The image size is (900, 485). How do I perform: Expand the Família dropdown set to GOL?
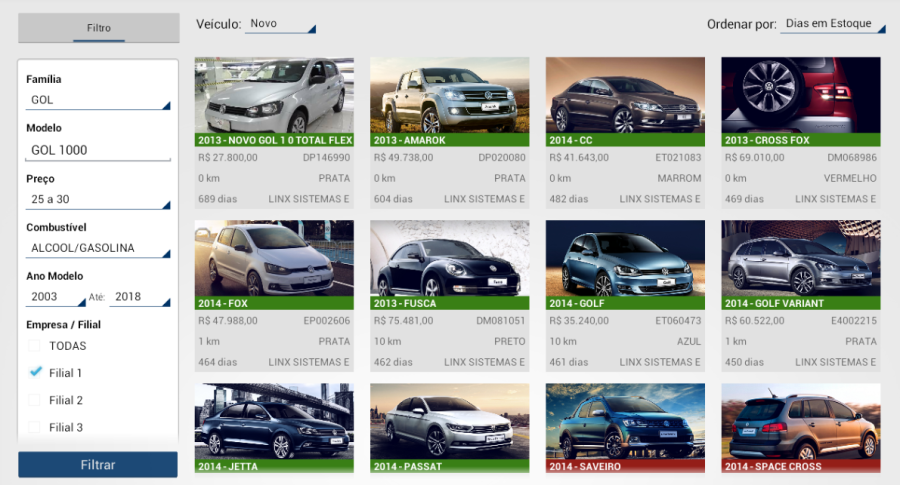click(x=98, y=100)
